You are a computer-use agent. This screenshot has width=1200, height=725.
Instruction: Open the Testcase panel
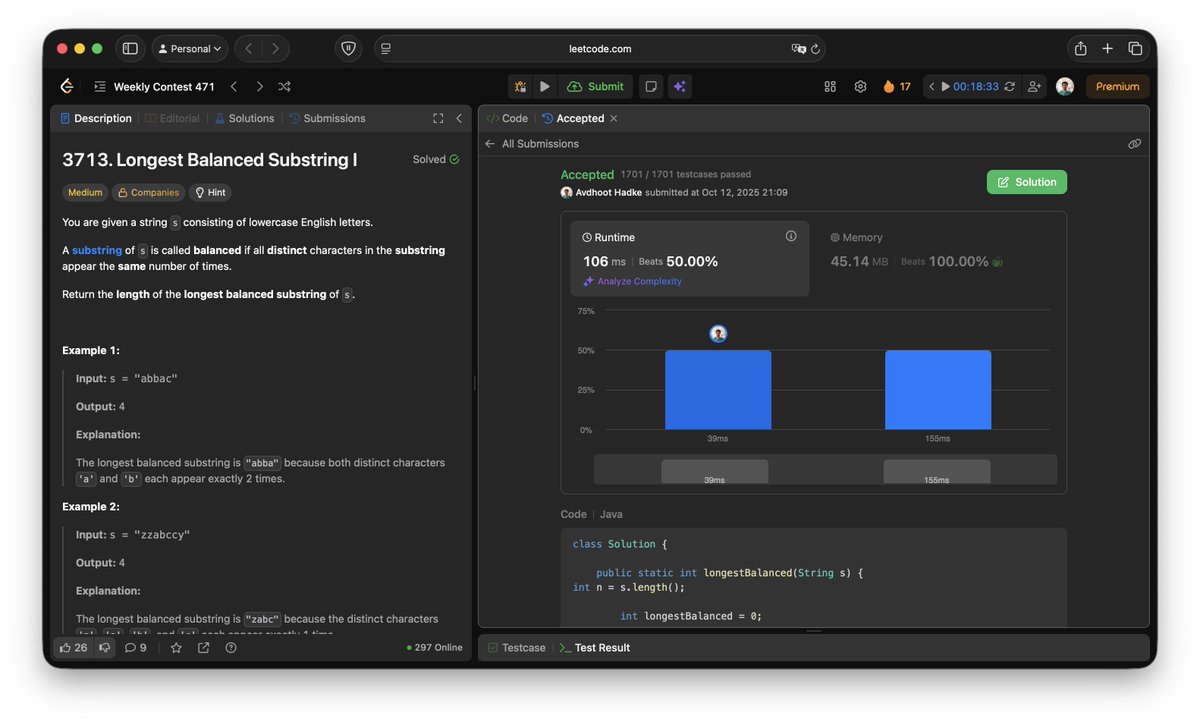click(516, 648)
